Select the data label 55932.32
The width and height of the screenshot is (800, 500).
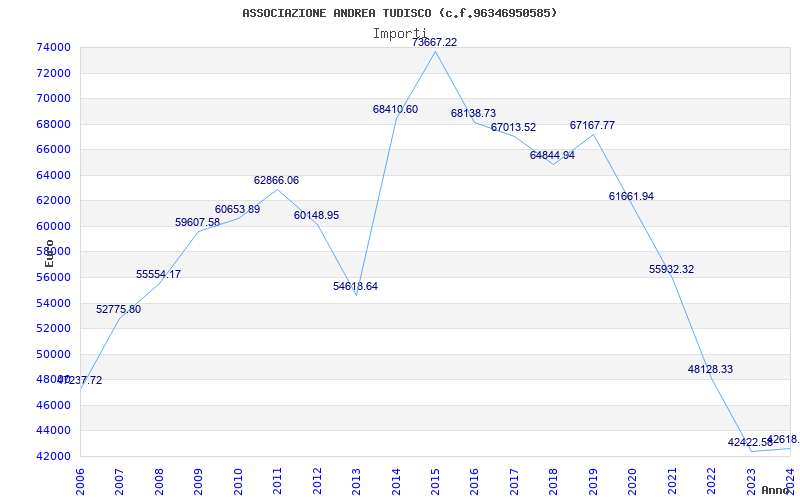pos(671,269)
